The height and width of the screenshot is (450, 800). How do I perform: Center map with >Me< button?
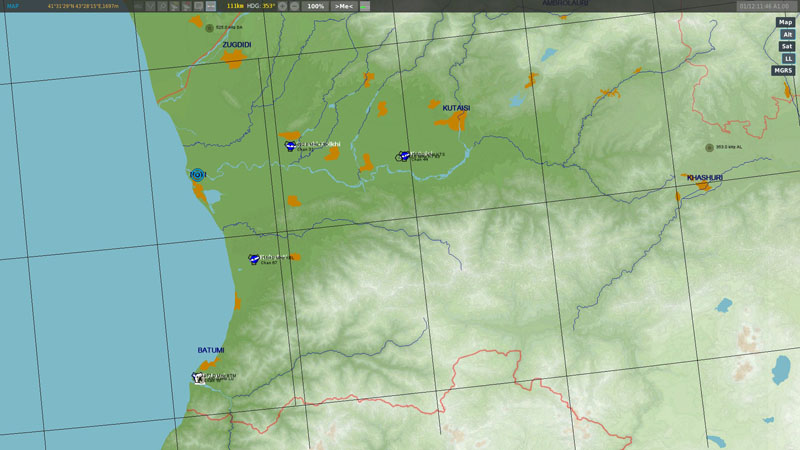click(x=344, y=6)
